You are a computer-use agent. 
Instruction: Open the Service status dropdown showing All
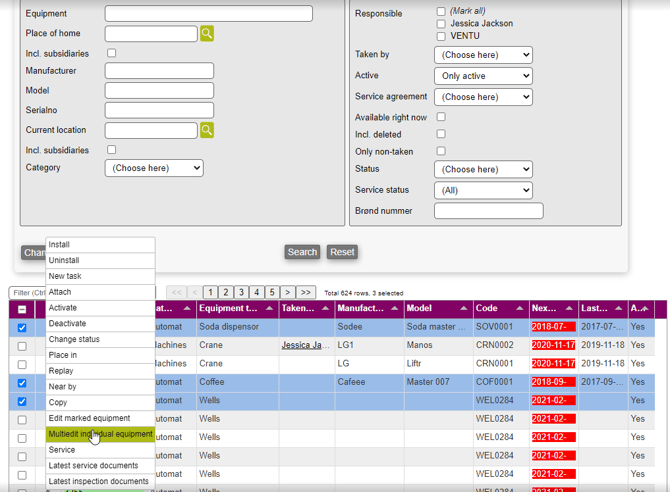(x=483, y=190)
